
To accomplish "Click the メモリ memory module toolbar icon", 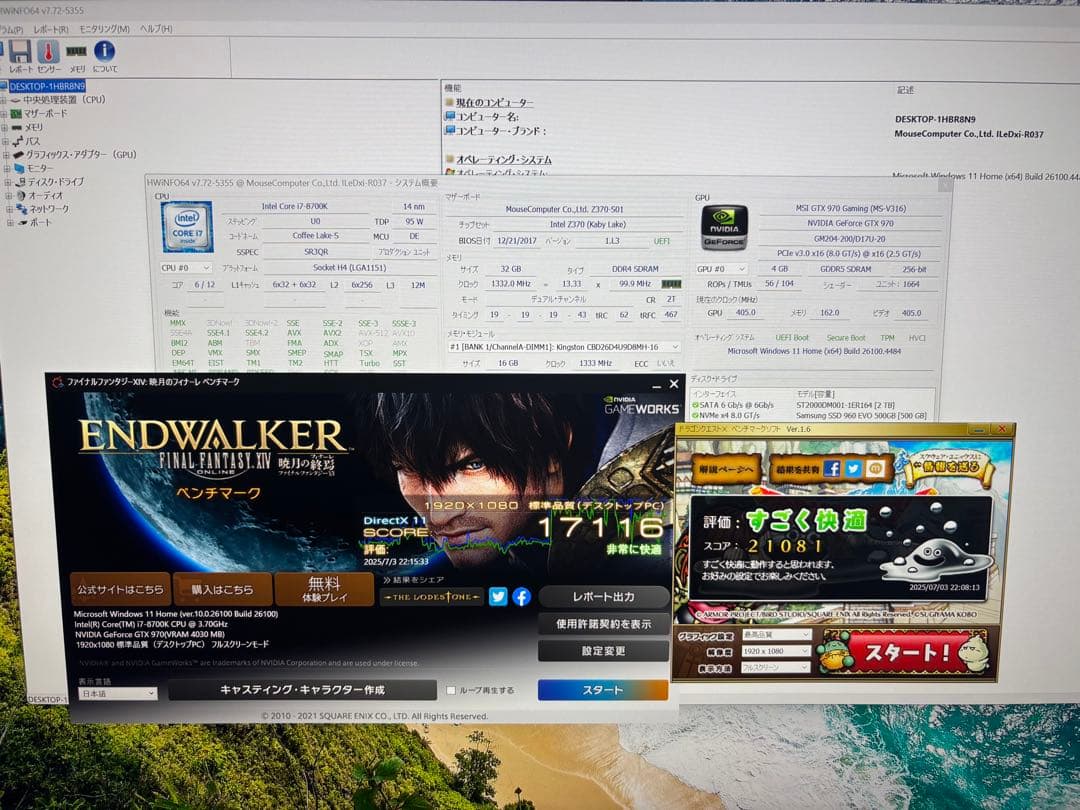I will (x=76, y=50).
